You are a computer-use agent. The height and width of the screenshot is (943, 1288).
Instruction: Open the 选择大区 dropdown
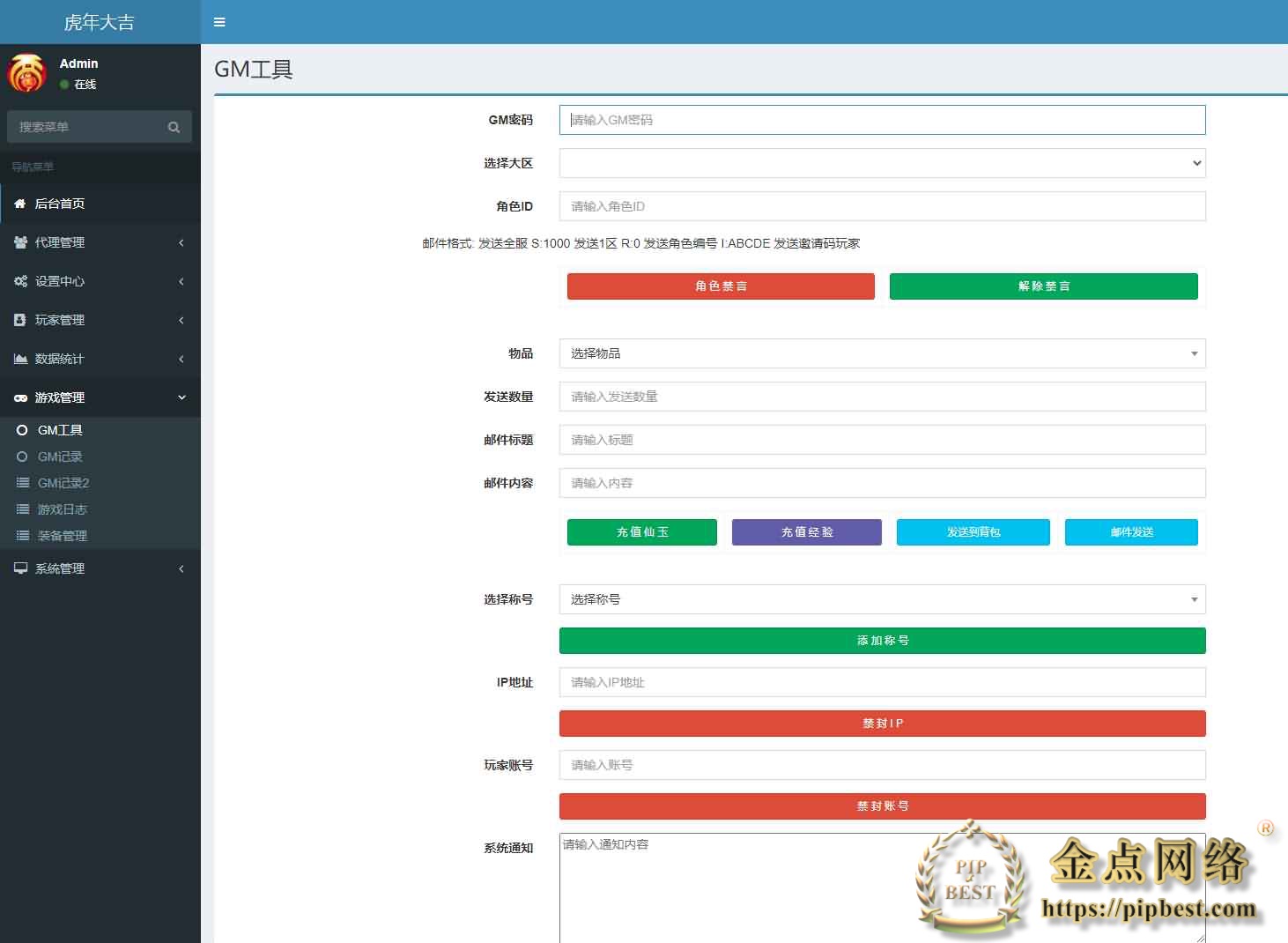(x=882, y=163)
